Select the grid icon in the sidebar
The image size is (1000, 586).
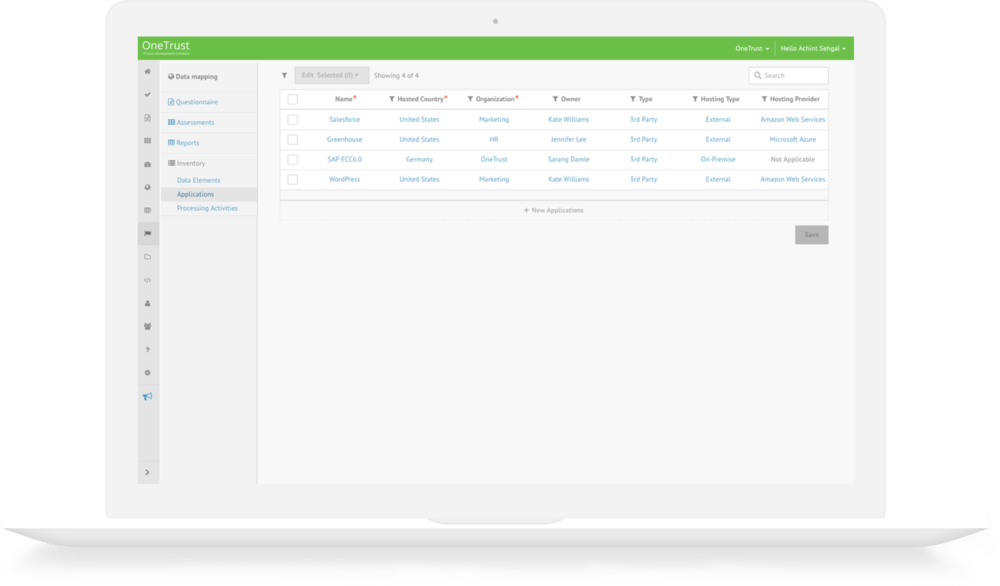coord(147,141)
